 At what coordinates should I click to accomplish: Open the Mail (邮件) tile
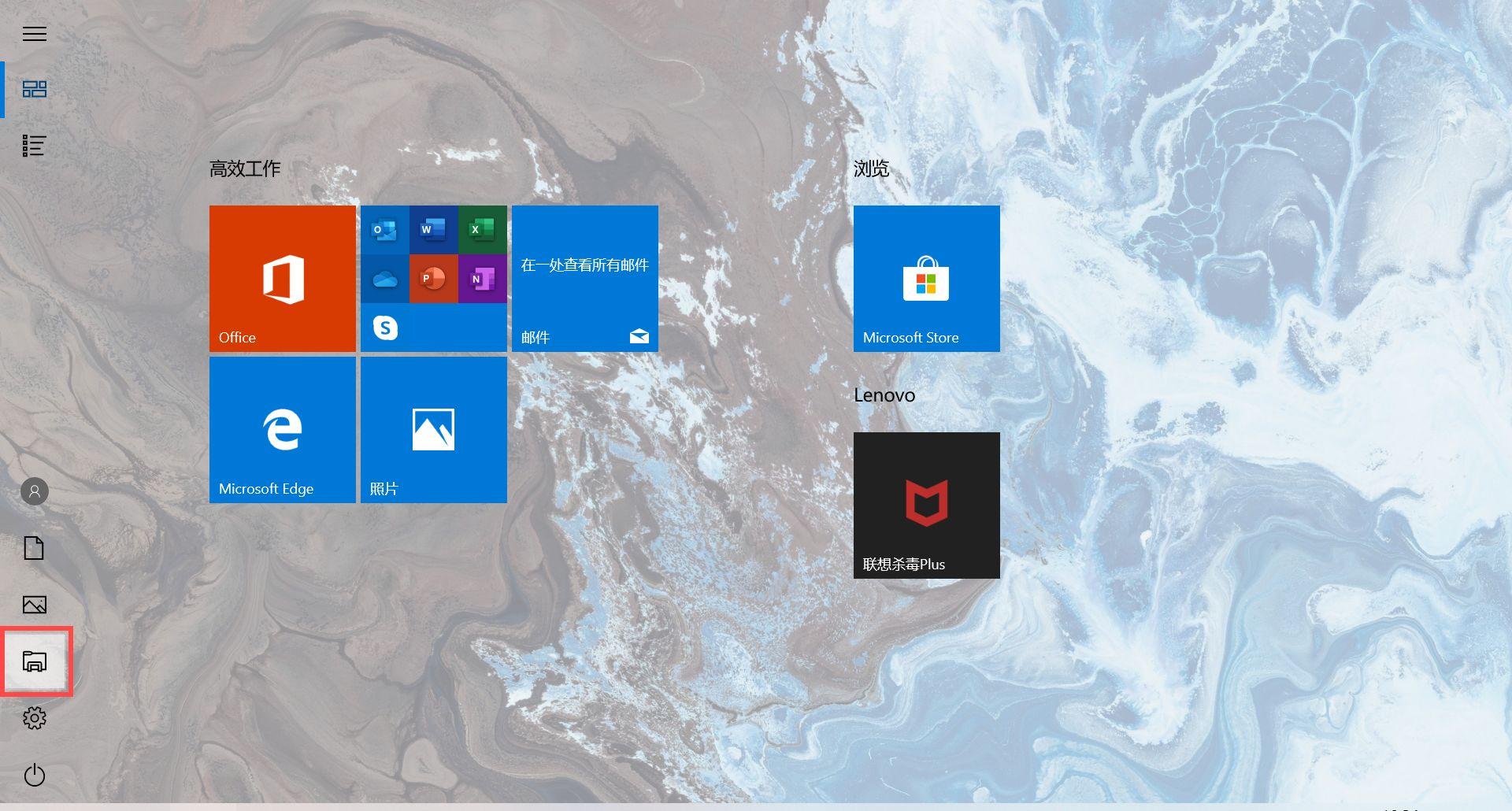(x=585, y=279)
